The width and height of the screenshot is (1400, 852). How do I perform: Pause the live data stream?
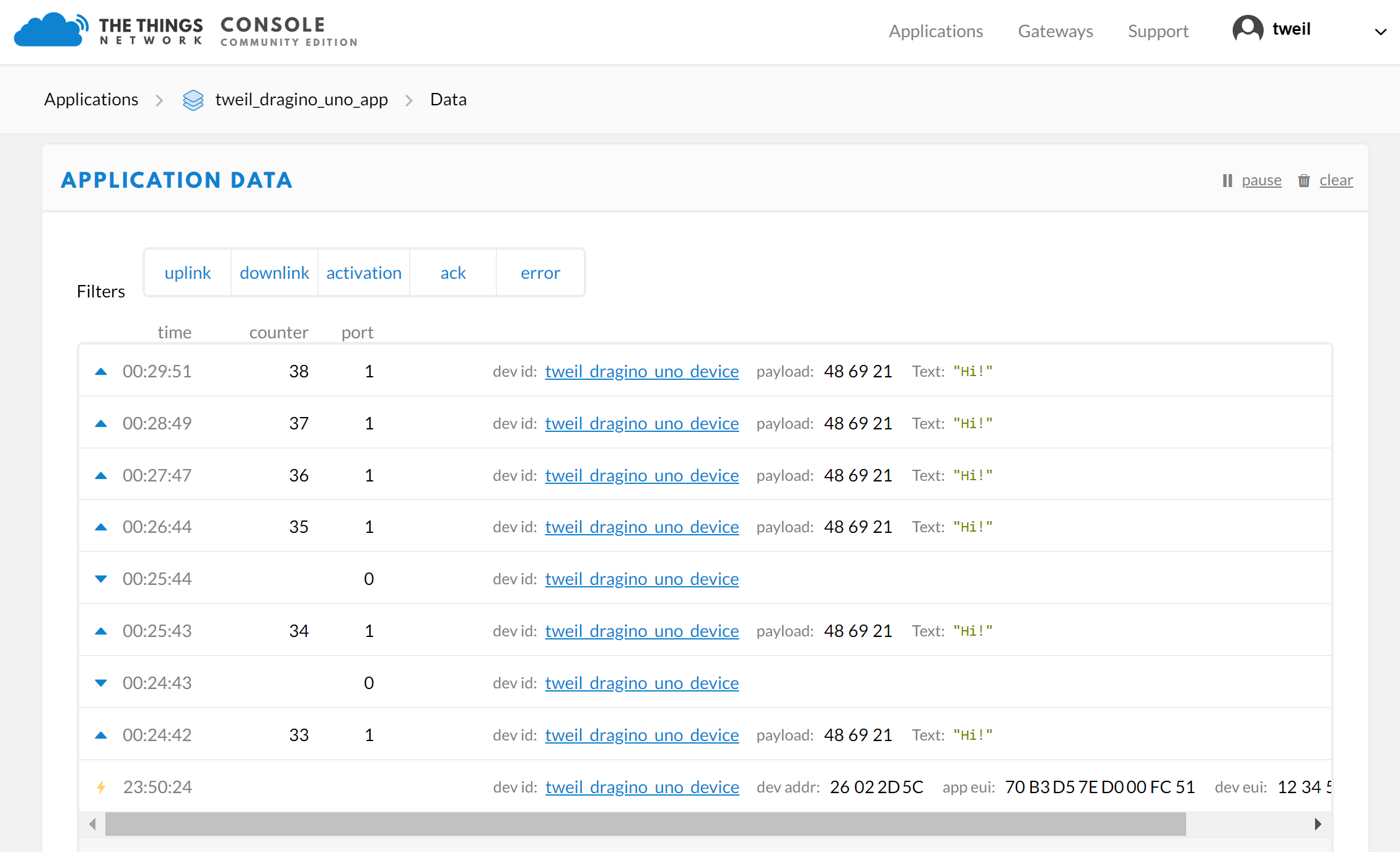[x=1261, y=180]
